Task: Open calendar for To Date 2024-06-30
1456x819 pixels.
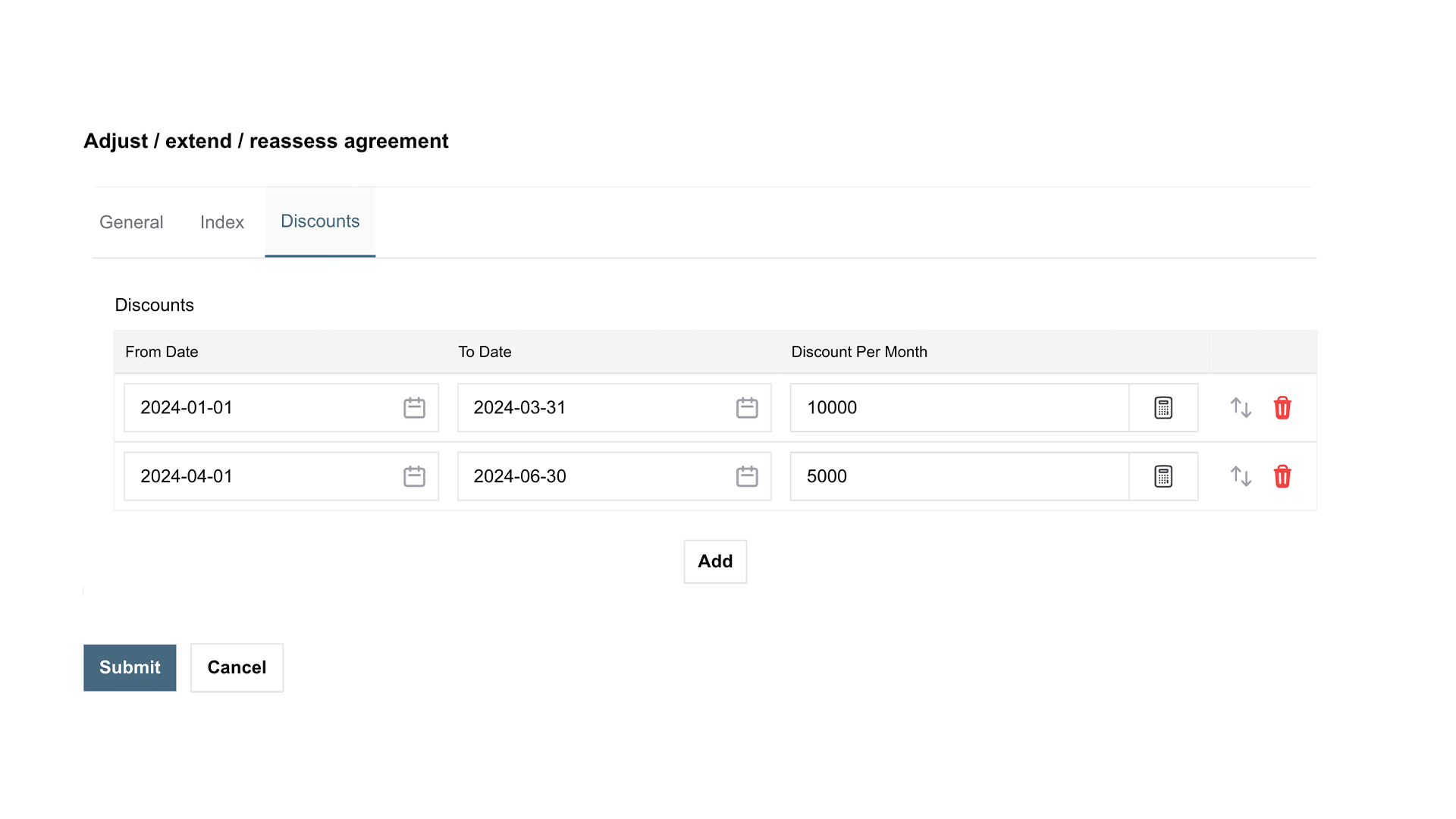Action: [x=747, y=476]
